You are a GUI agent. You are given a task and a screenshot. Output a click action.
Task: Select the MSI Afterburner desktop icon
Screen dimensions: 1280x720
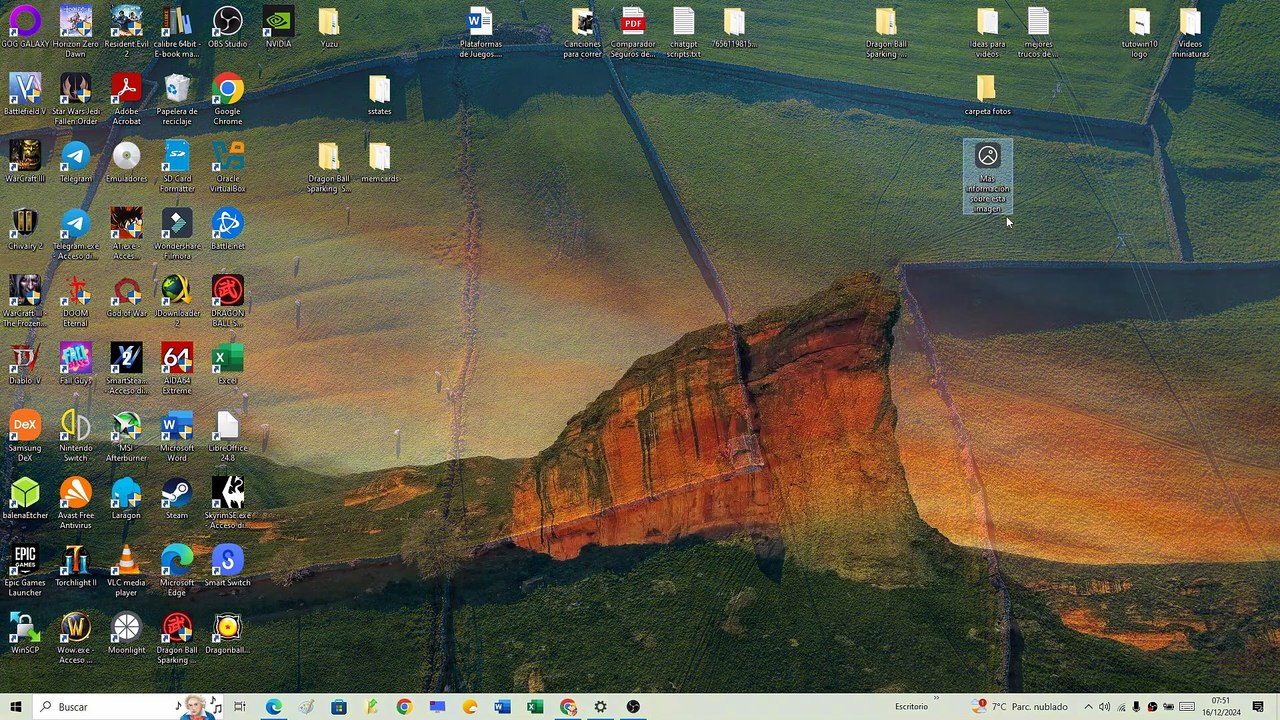pos(126,436)
